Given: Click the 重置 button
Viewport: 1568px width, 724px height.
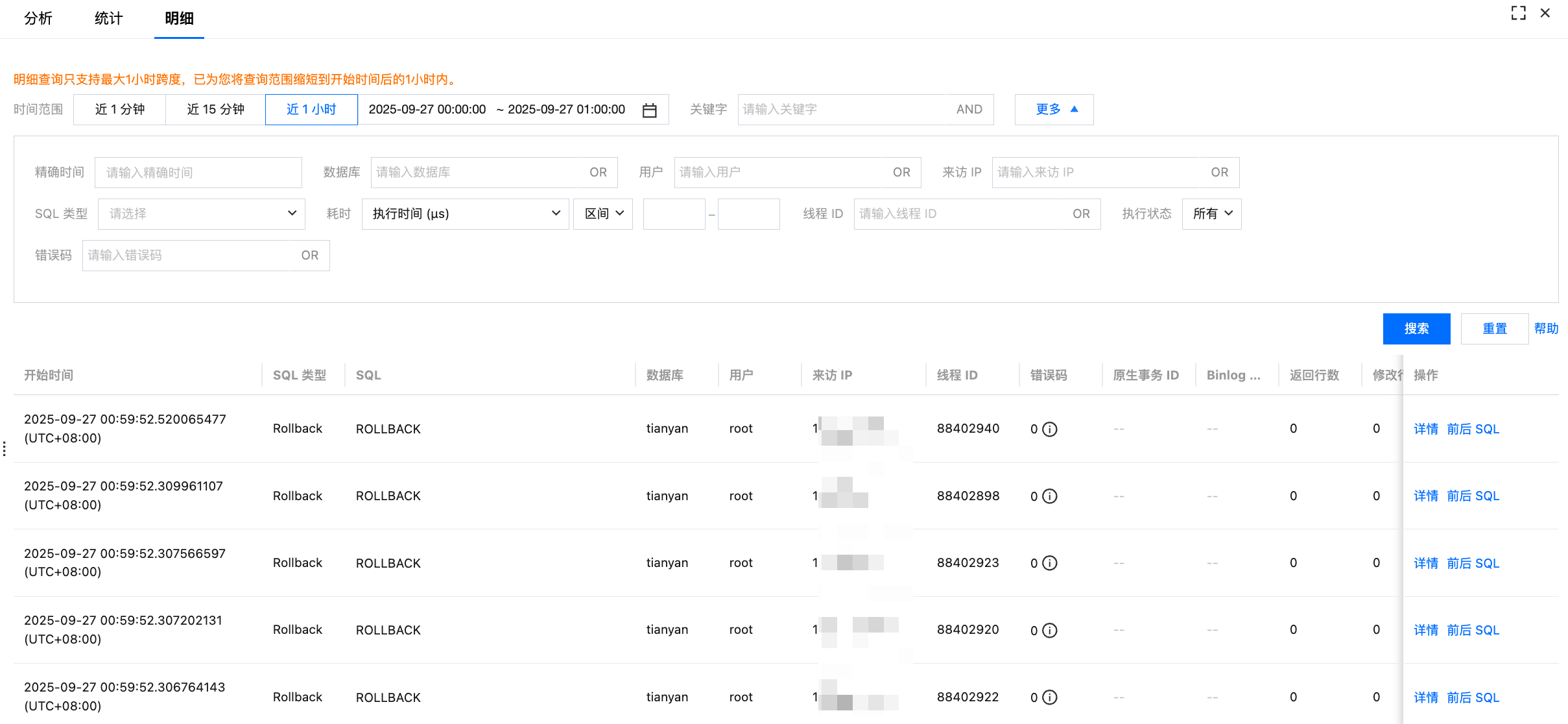Looking at the screenshot, I should (1494, 329).
